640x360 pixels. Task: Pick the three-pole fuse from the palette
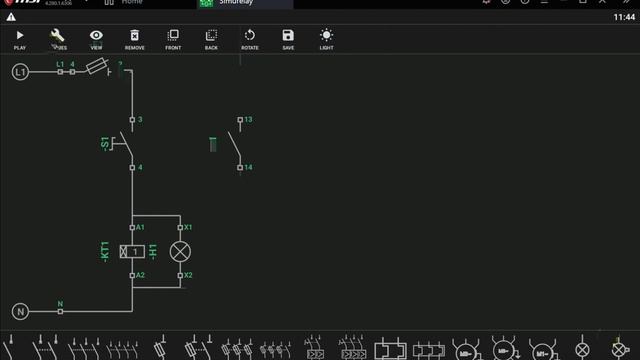[x=237, y=349]
